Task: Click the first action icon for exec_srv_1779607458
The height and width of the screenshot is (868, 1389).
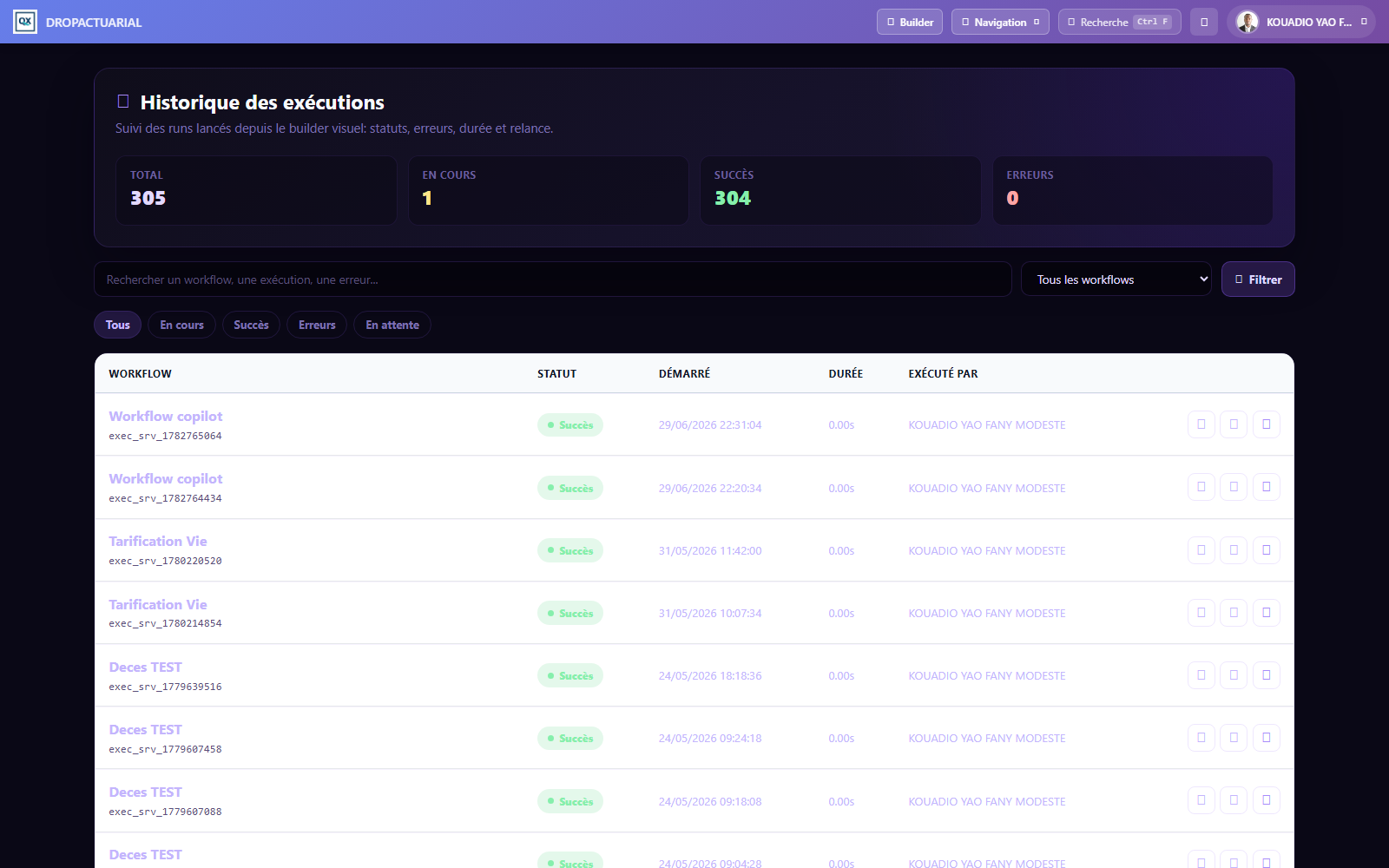Action: pyautogui.click(x=1201, y=738)
